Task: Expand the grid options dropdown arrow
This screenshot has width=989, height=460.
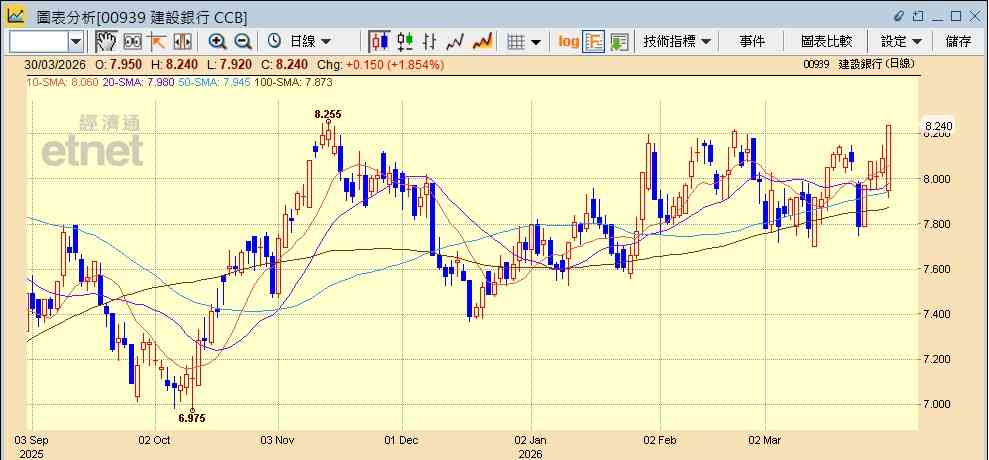Action: (536, 42)
